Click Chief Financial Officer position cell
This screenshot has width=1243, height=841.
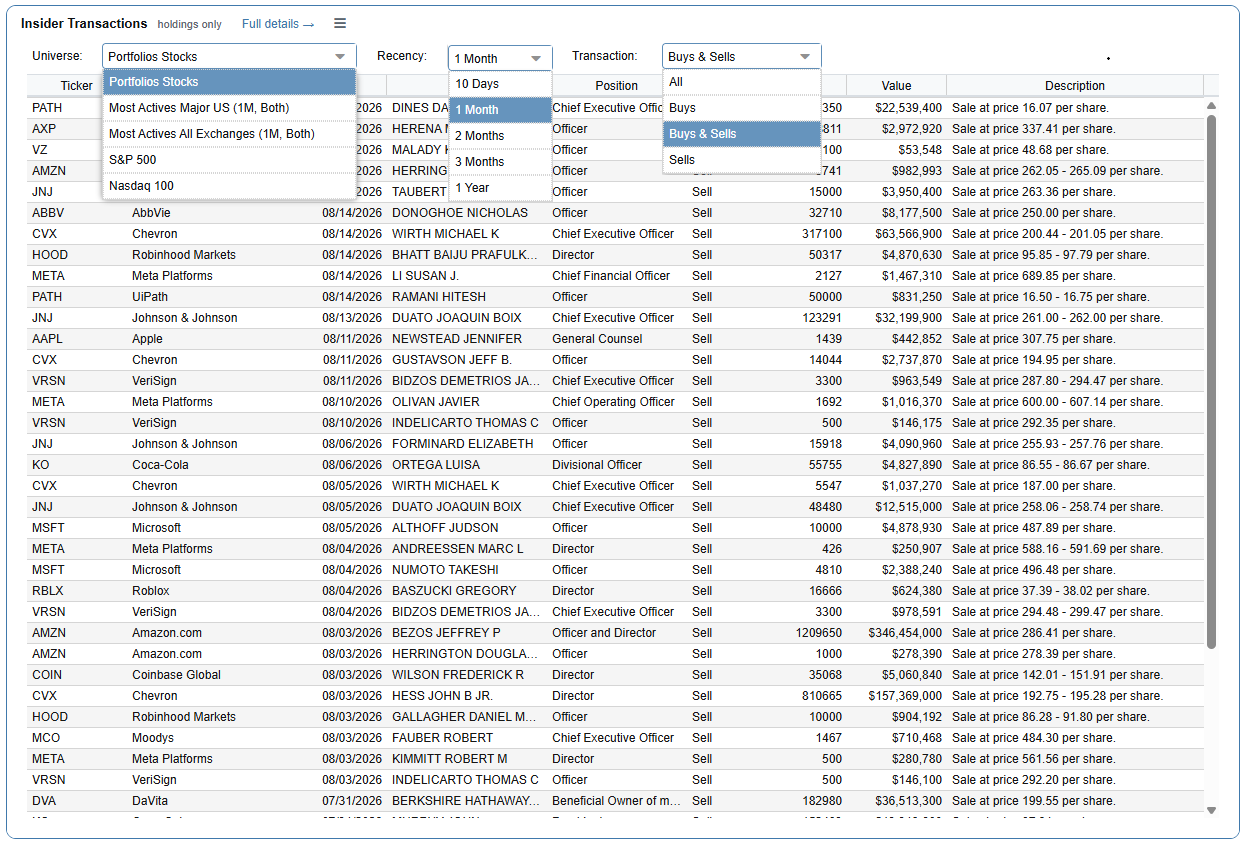pyautogui.click(x=611, y=276)
